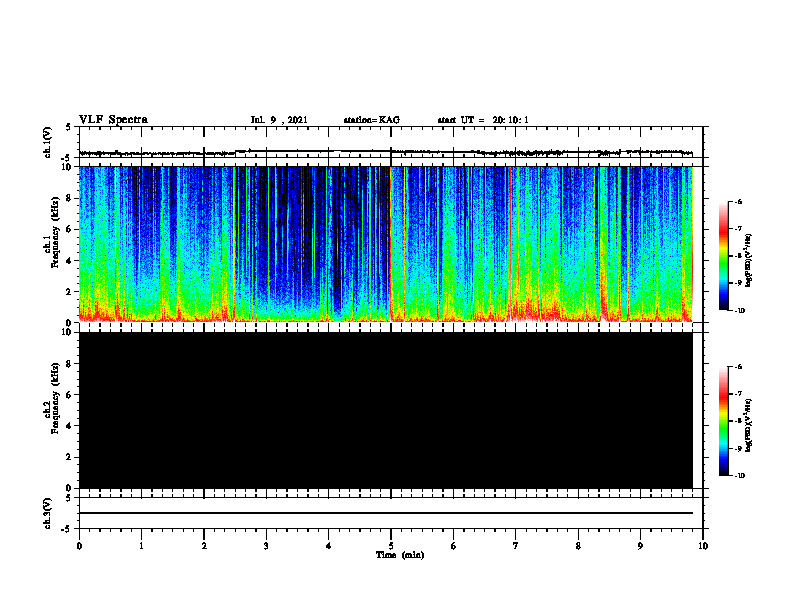
Task: Click the '-10' label on ch.2 colorbar
Action: coord(739,476)
